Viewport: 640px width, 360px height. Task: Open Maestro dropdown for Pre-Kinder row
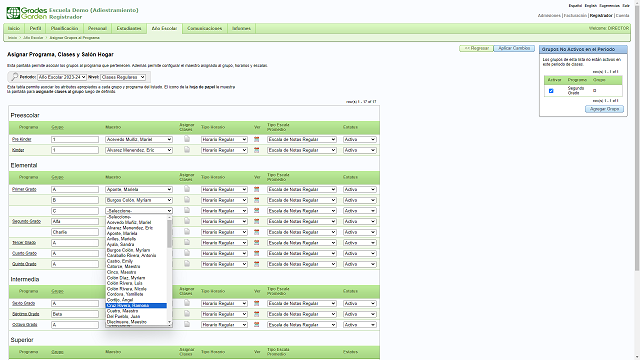coord(139,140)
